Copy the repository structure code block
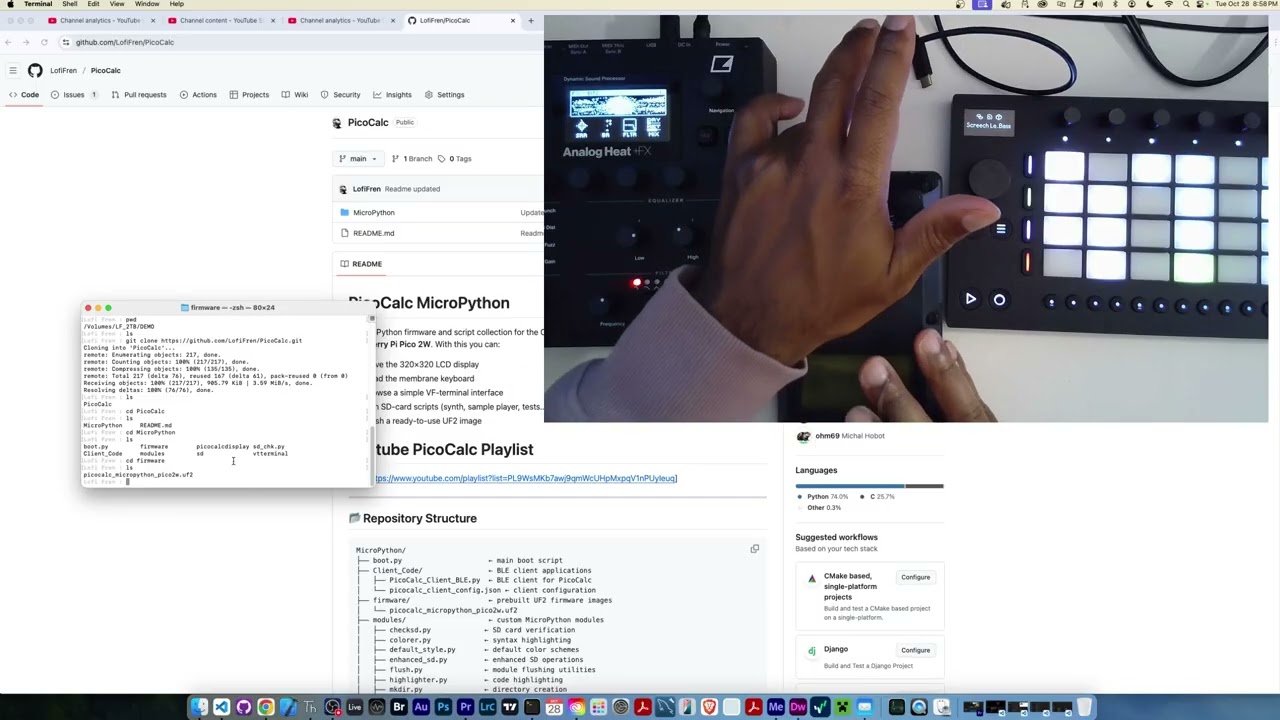This screenshot has height=720, width=1280. pos(755,549)
